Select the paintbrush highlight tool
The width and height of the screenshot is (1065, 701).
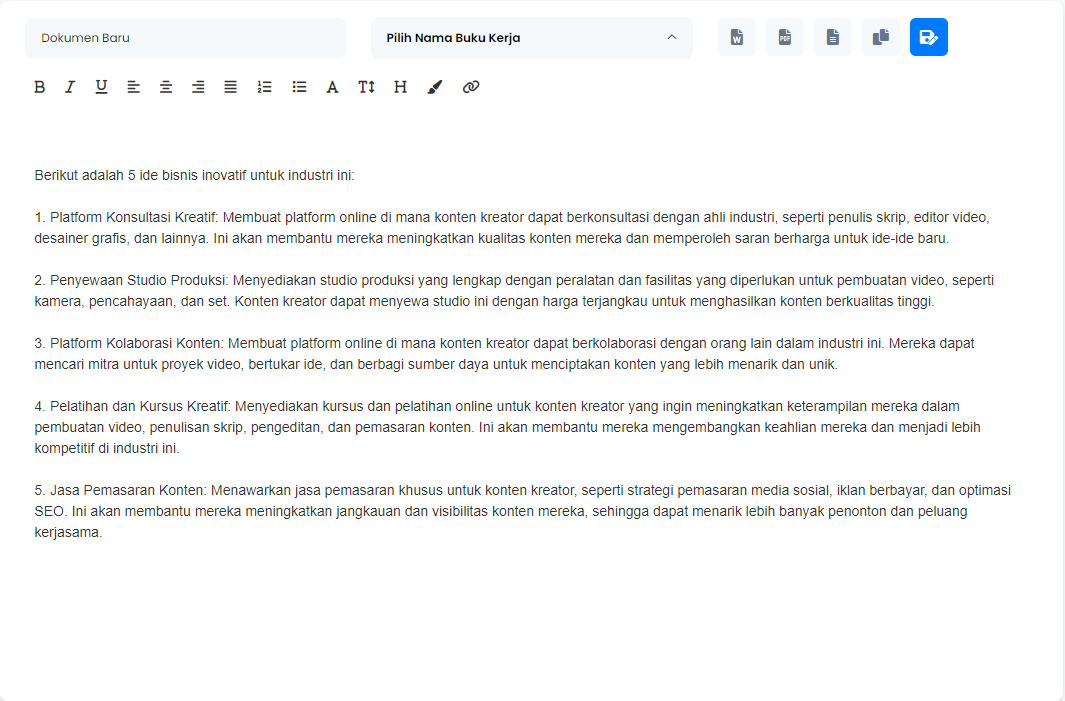point(434,87)
